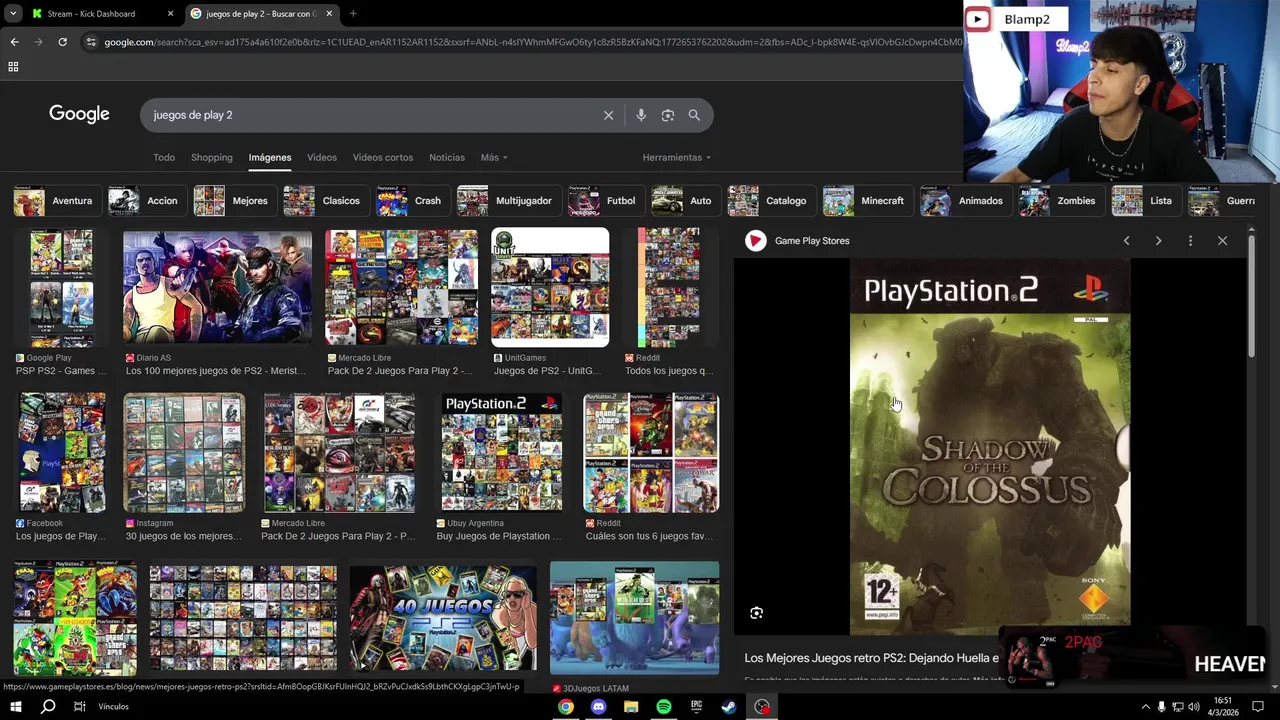Open the tab search dropdown in Chrome

tap(12, 14)
